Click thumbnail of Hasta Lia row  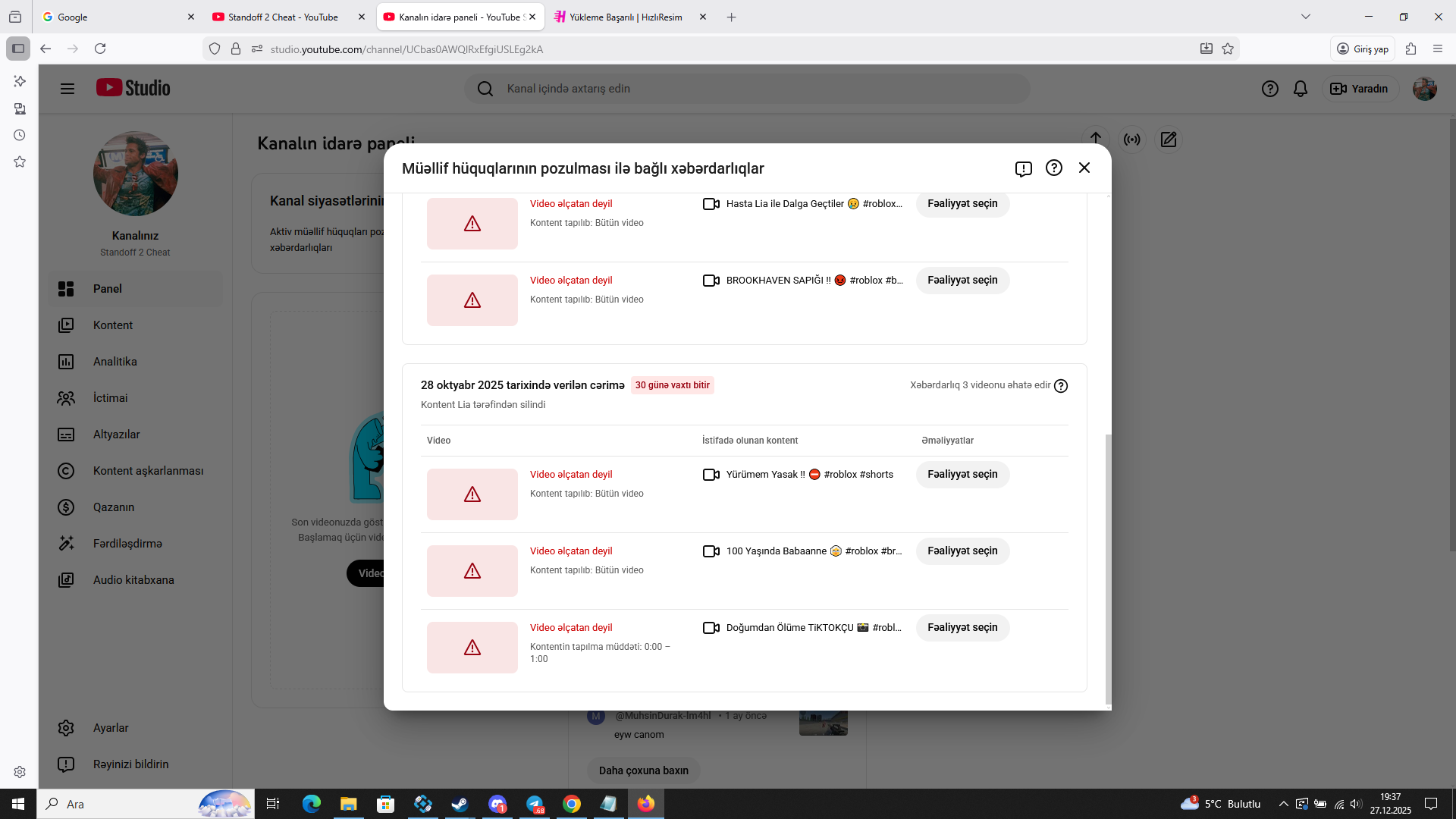(x=472, y=224)
